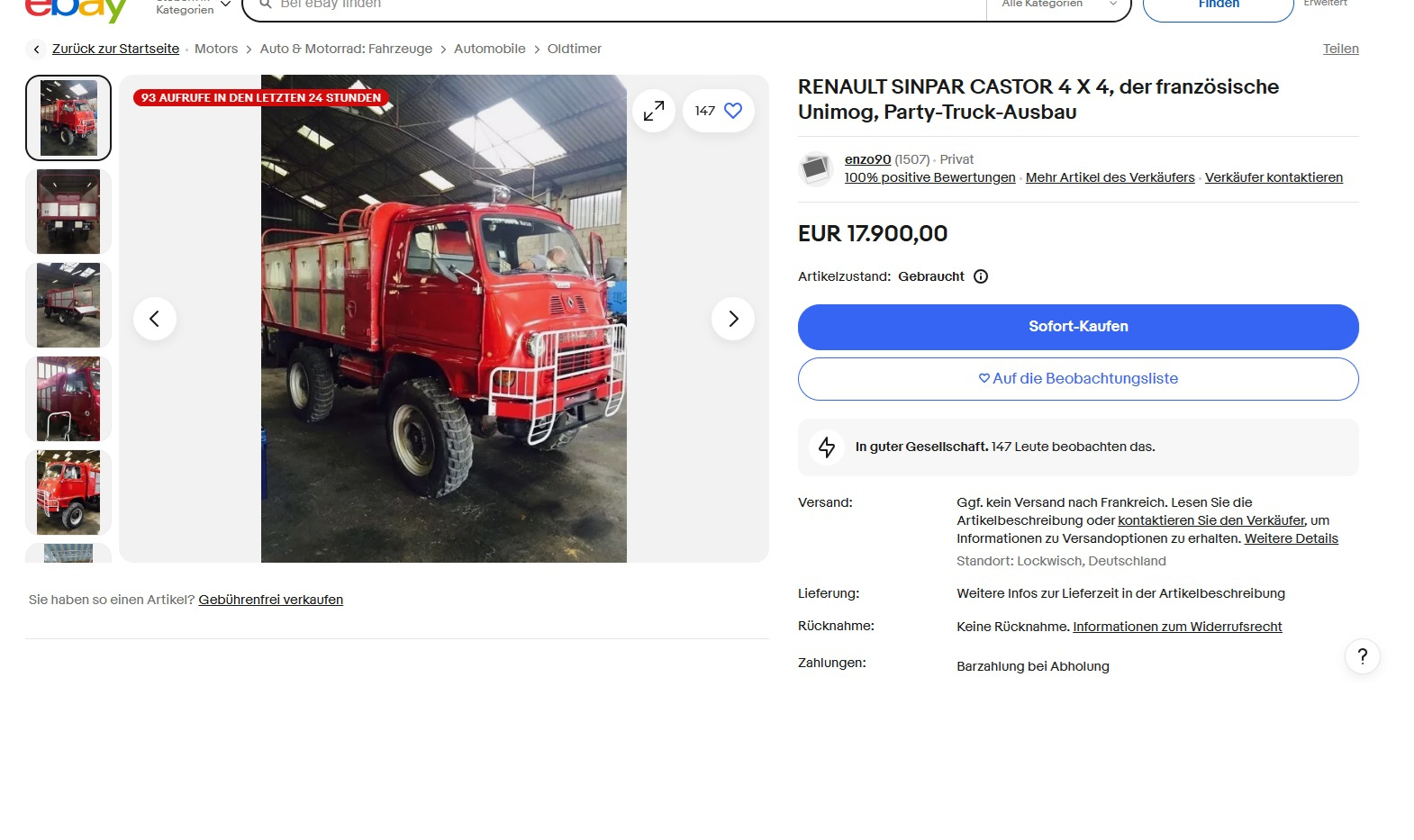Go to the previous gallery image arrow
Image resolution: width=1414 pixels, height=840 pixels.
click(x=155, y=319)
